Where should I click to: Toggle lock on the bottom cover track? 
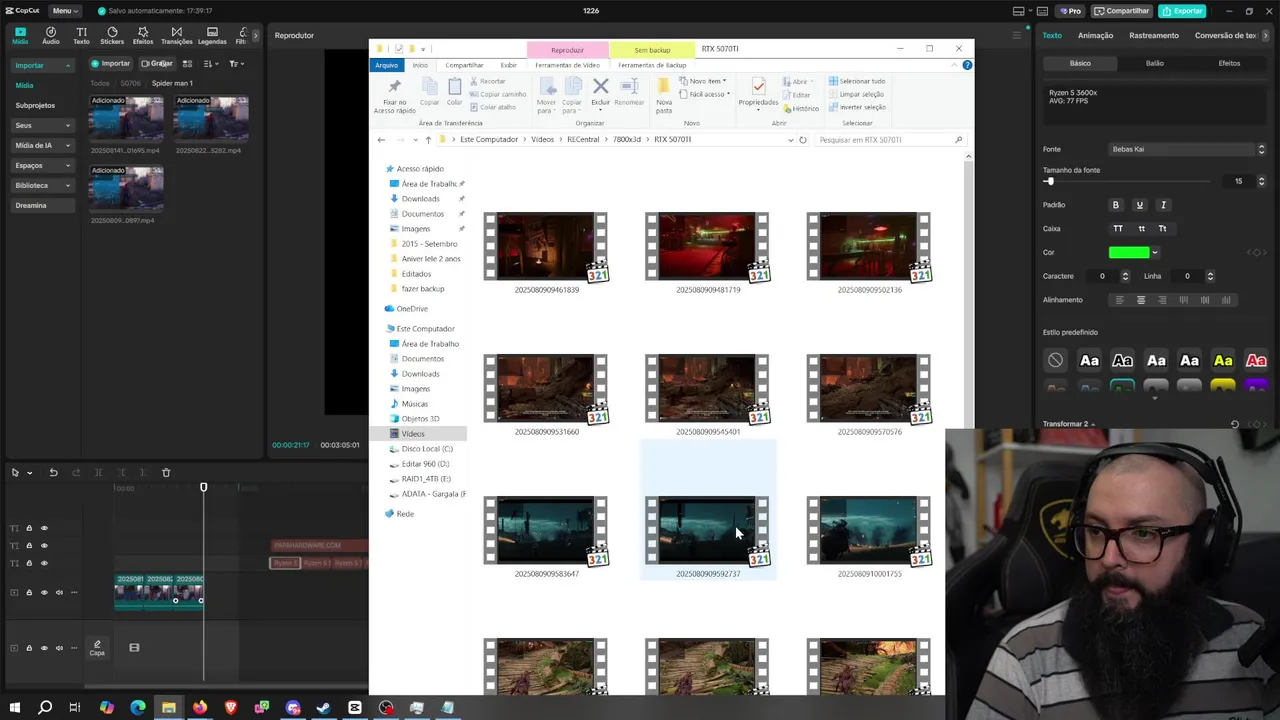click(29, 648)
